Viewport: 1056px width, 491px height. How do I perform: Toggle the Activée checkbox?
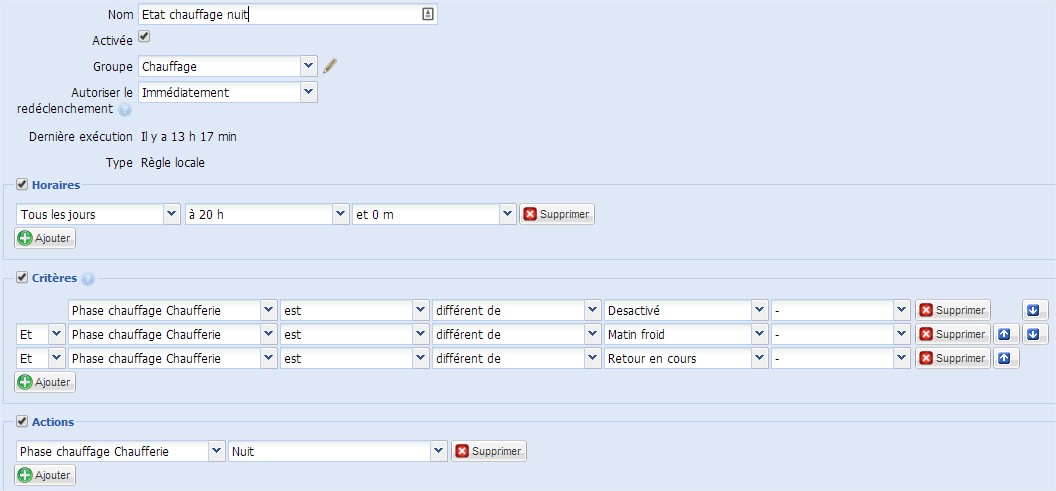(x=144, y=37)
